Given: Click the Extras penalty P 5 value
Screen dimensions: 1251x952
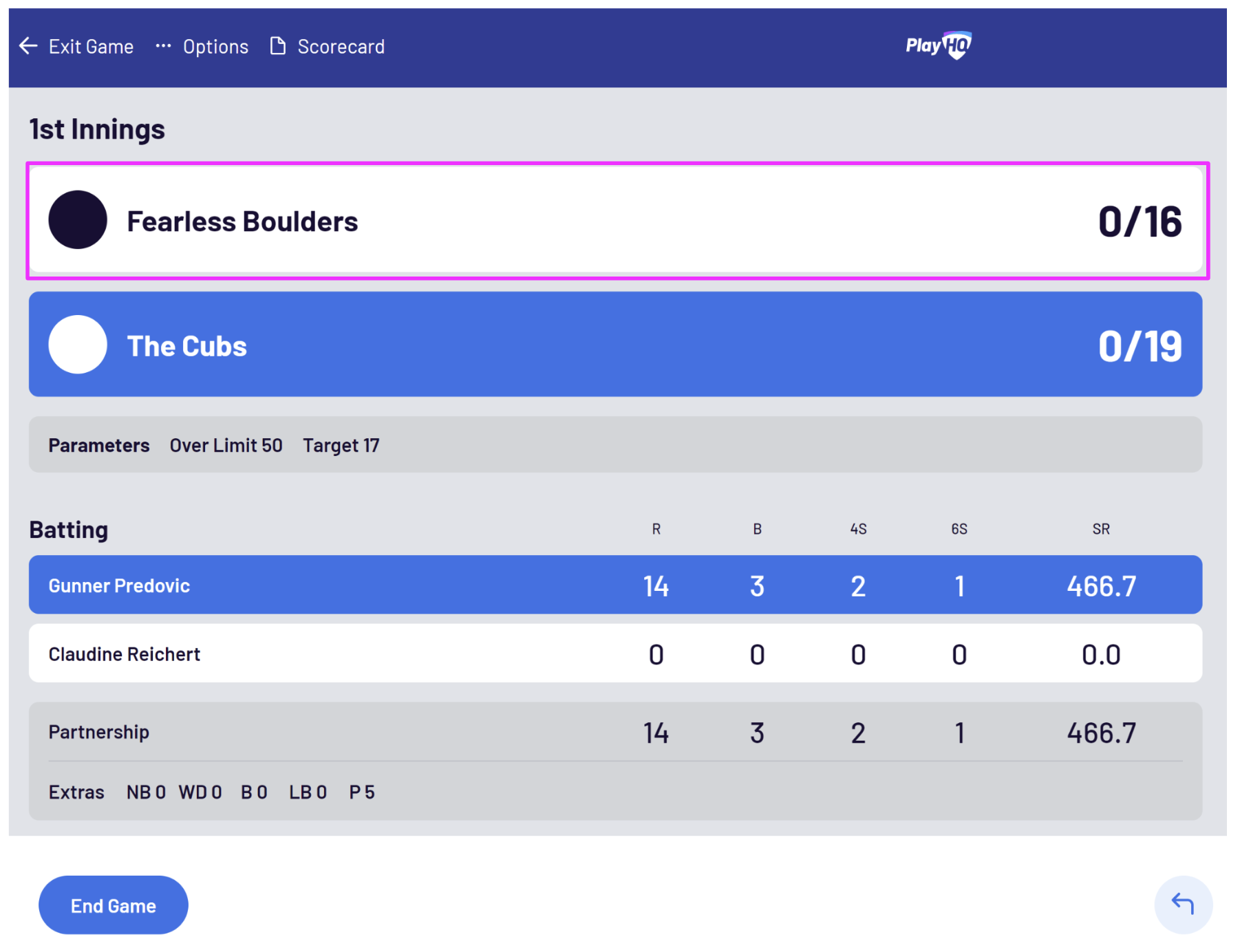Looking at the screenshot, I should coord(362,792).
